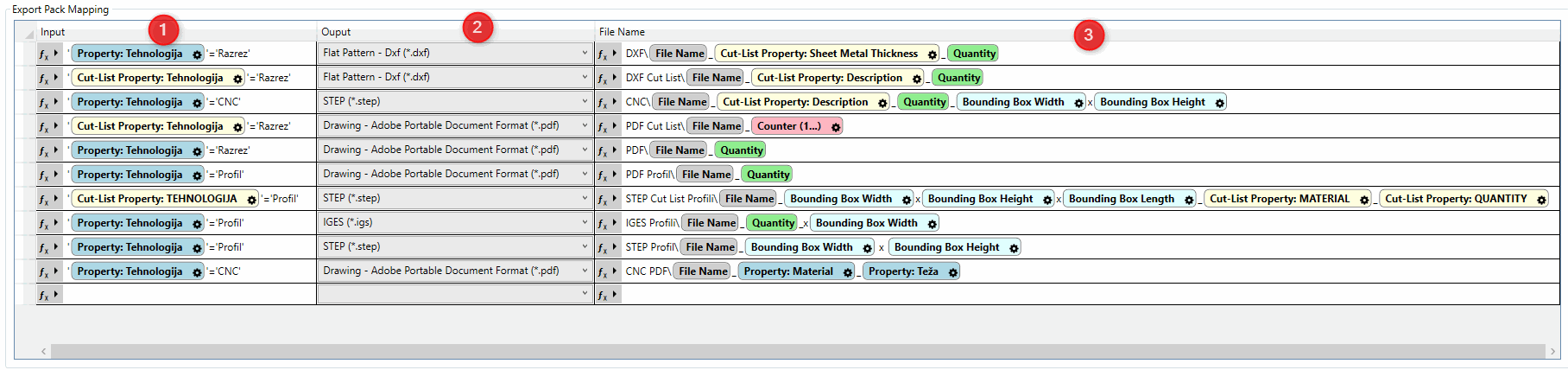Click the File Name column header
The image size is (1568, 370).
coord(622,32)
